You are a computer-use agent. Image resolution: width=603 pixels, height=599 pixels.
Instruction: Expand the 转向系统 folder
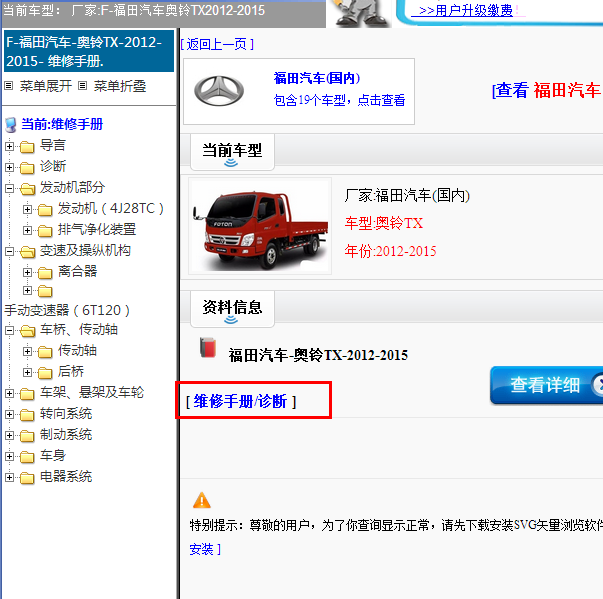[9, 414]
